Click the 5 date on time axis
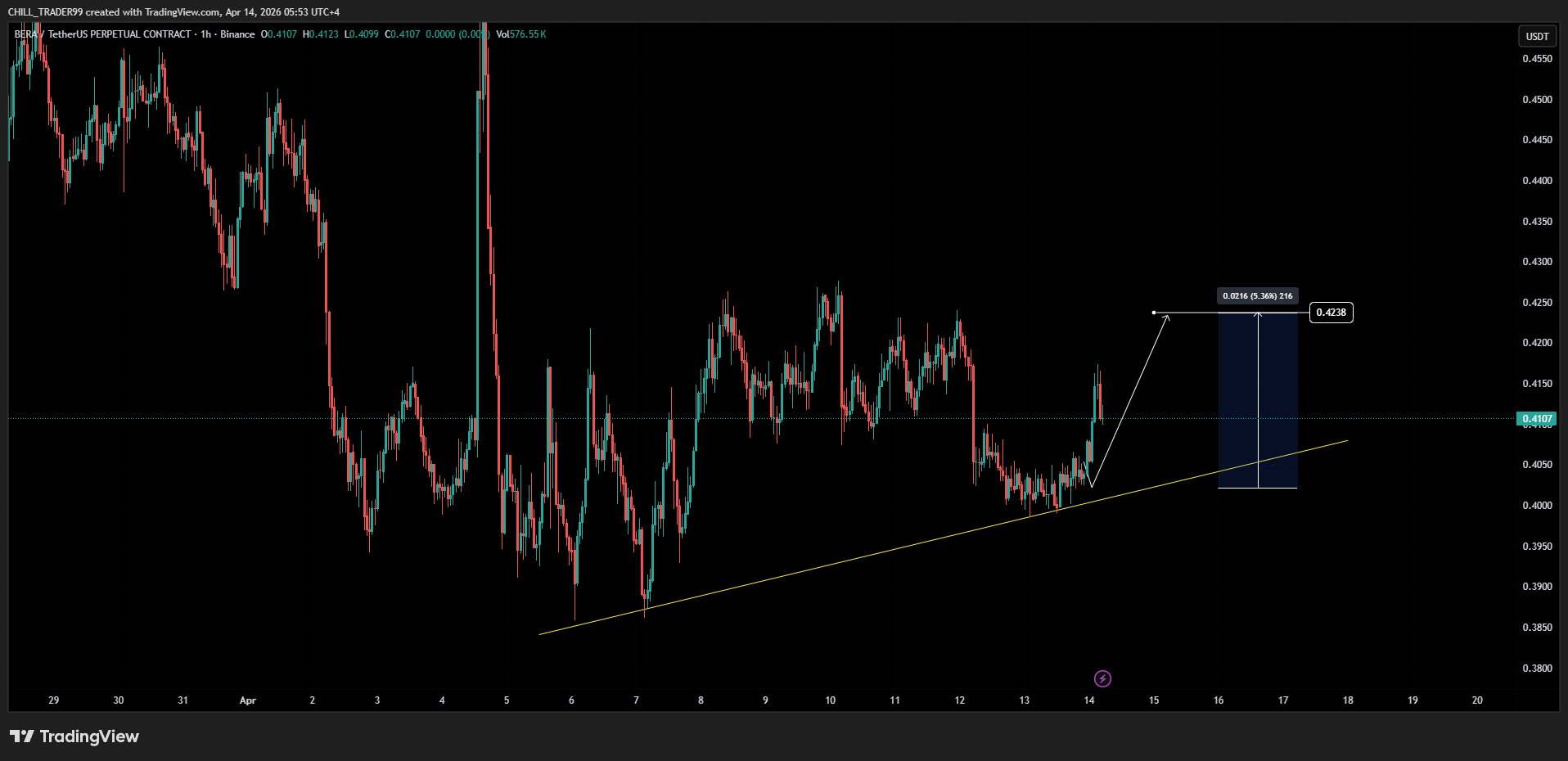This screenshot has height=761, width=1568. click(507, 700)
